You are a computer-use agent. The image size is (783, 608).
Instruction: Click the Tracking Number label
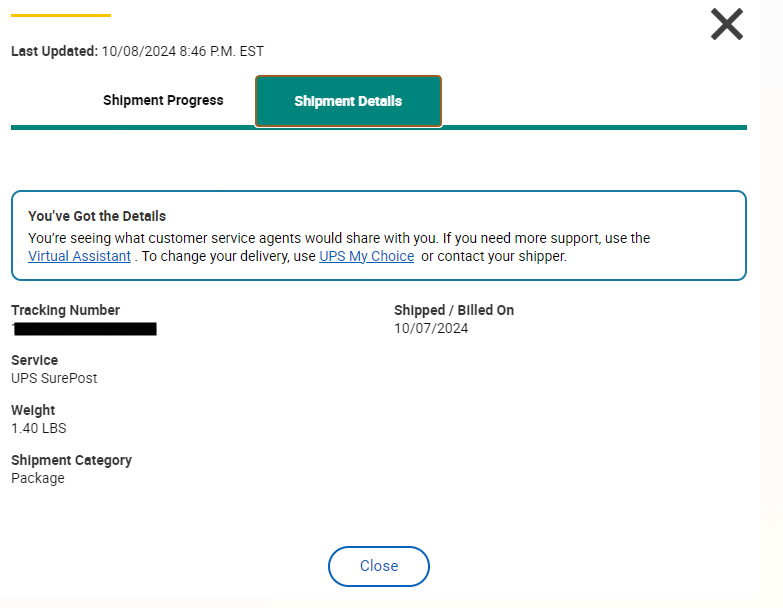pos(65,310)
